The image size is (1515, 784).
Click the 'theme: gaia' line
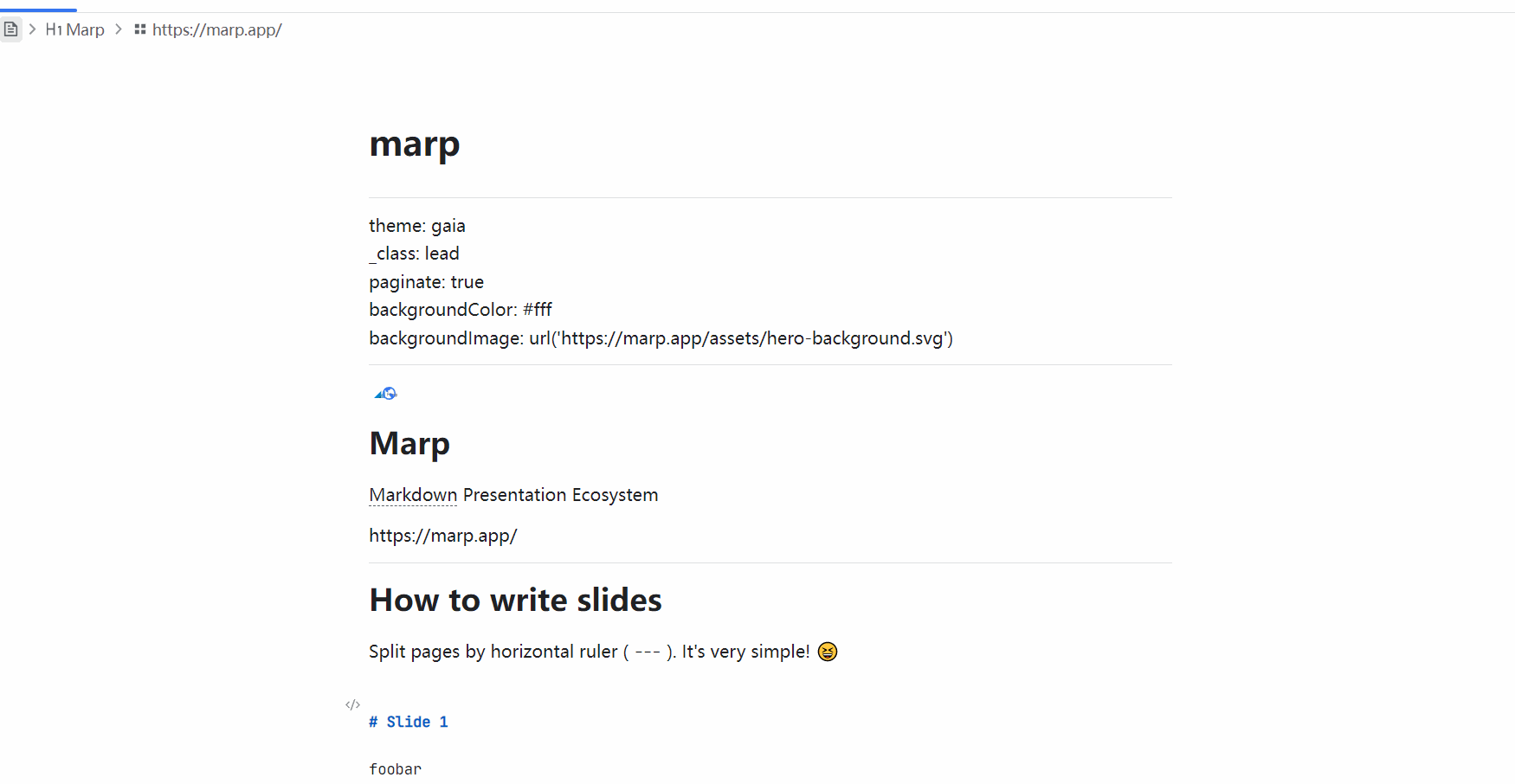pos(417,226)
